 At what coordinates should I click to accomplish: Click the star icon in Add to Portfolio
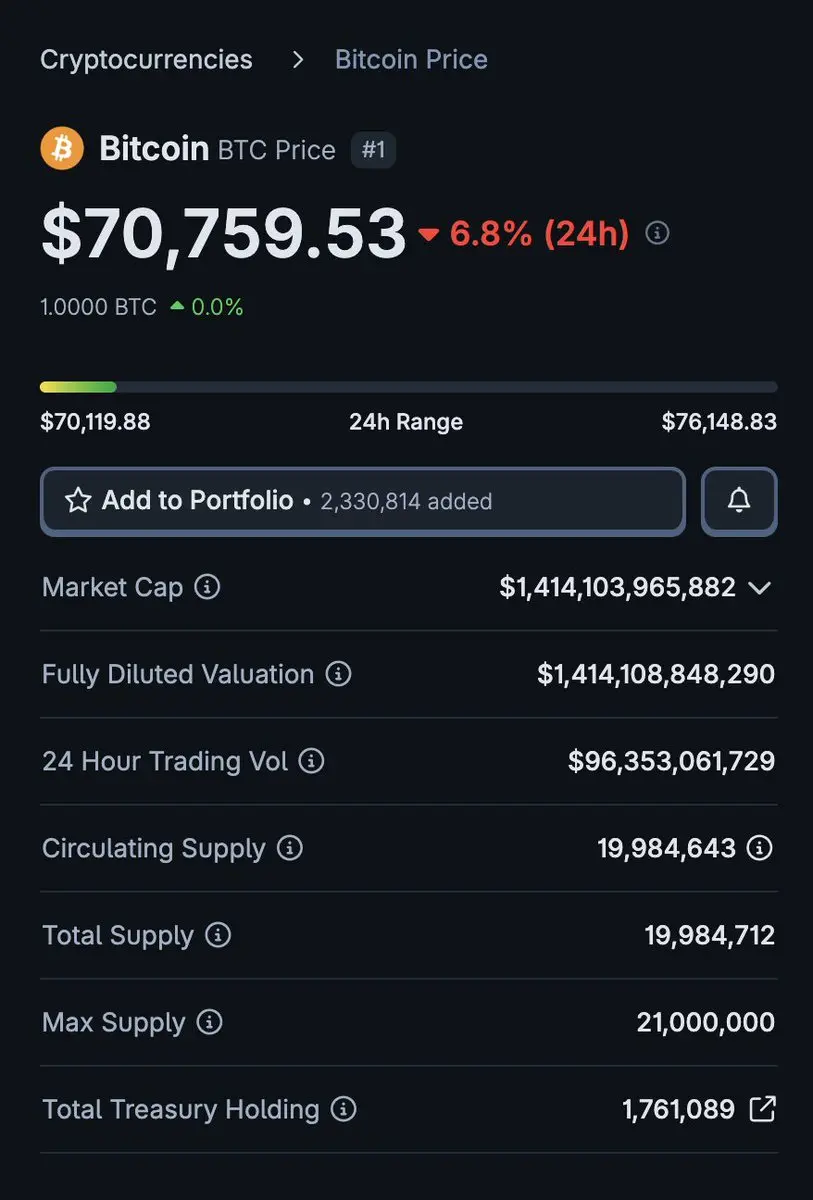click(x=78, y=500)
